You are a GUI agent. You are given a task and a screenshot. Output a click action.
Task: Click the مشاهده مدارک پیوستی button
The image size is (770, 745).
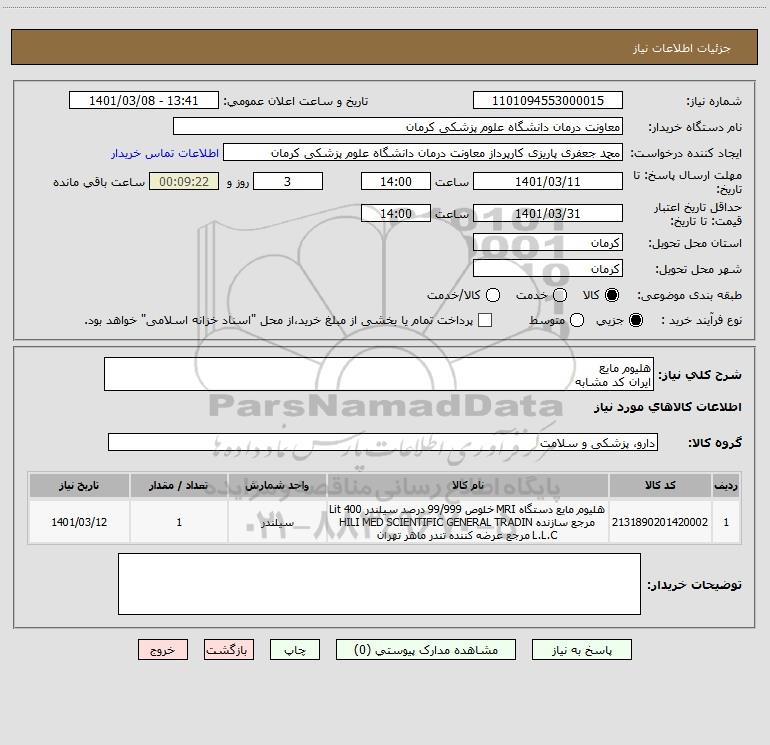click(x=426, y=650)
